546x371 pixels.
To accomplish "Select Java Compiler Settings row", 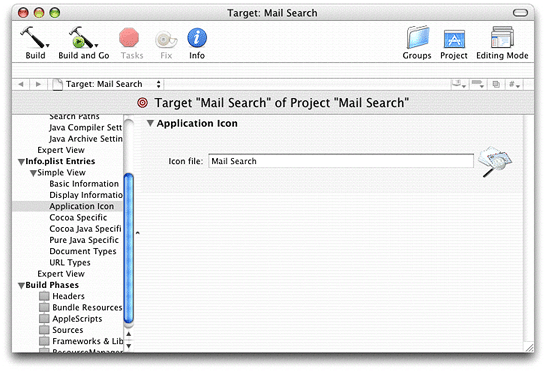I will (86, 127).
